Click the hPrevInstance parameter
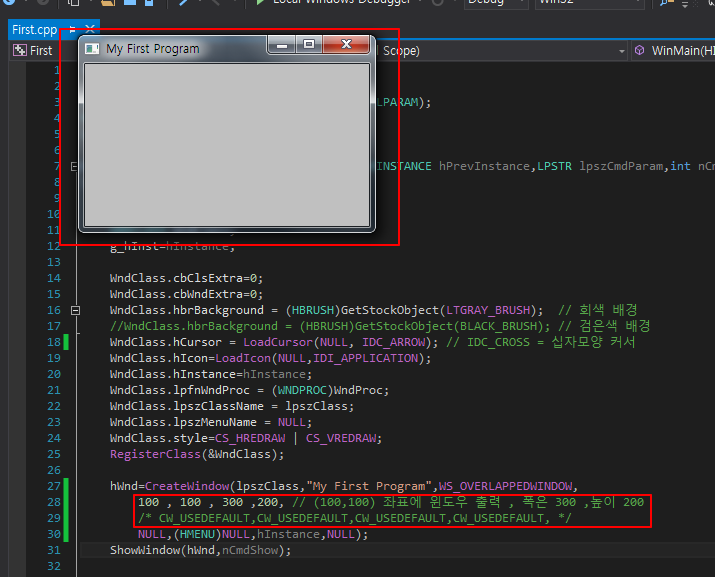This screenshot has width=715, height=577. click(x=484, y=166)
